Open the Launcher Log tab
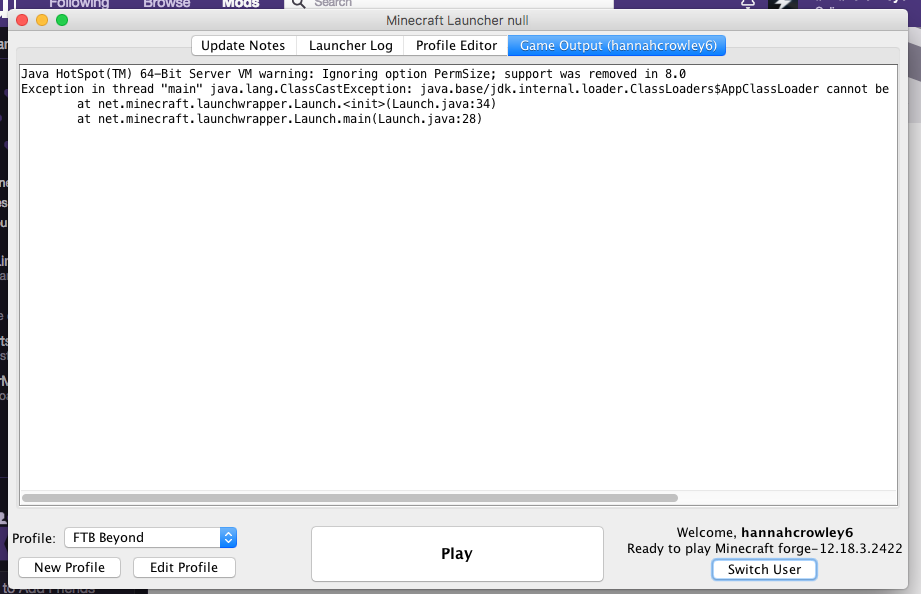Image resolution: width=921 pixels, height=594 pixels. [351, 46]
